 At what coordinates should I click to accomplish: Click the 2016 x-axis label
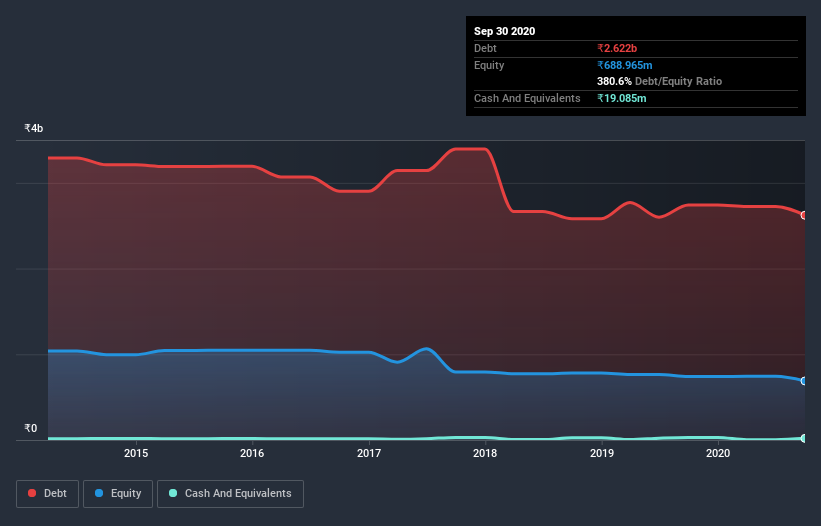(252, 453)
